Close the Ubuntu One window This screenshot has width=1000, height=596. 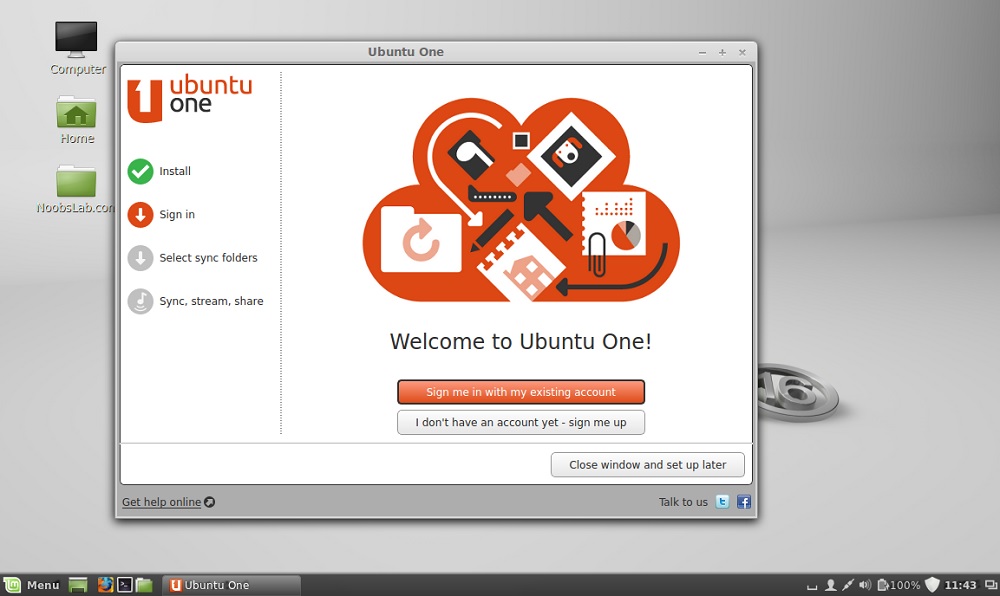pyautogui.click(x=742, y=53)
